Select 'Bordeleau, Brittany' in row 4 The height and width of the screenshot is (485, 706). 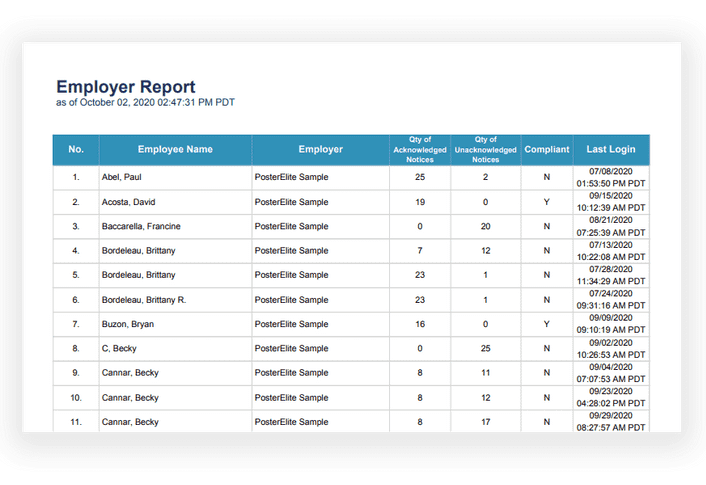pos(138,251)
